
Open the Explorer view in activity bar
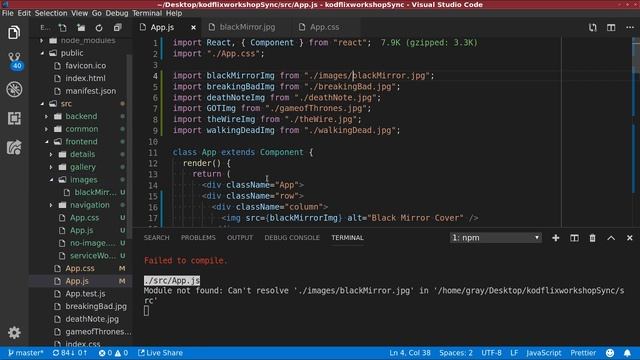click(14, 33)
